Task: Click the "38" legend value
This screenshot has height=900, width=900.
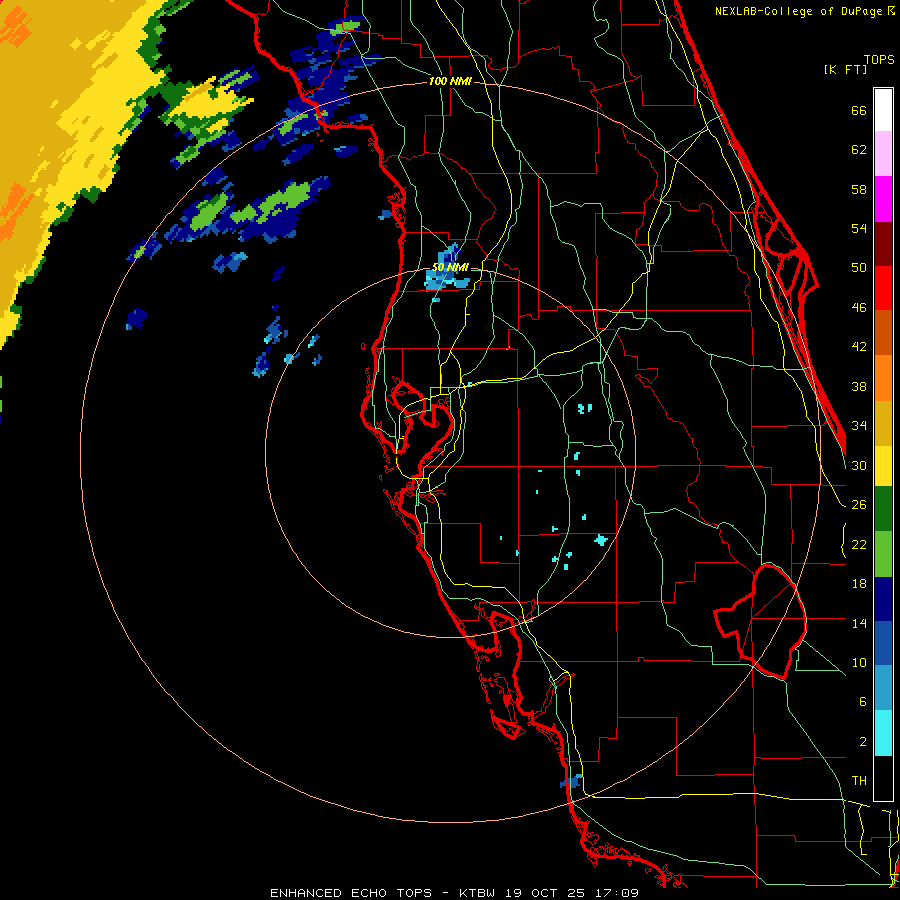Action: [x=859, y=386]
